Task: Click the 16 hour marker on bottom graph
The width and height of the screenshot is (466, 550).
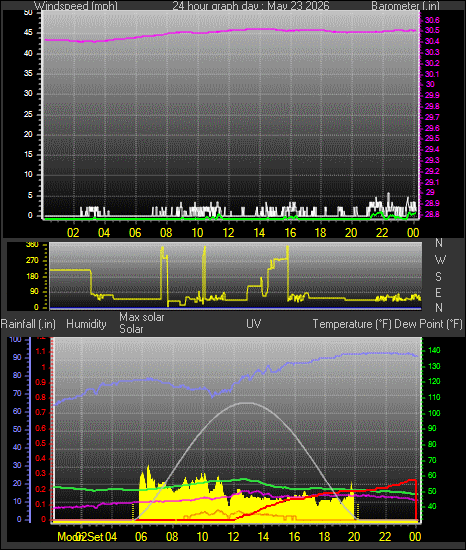Action: [294, 537]
